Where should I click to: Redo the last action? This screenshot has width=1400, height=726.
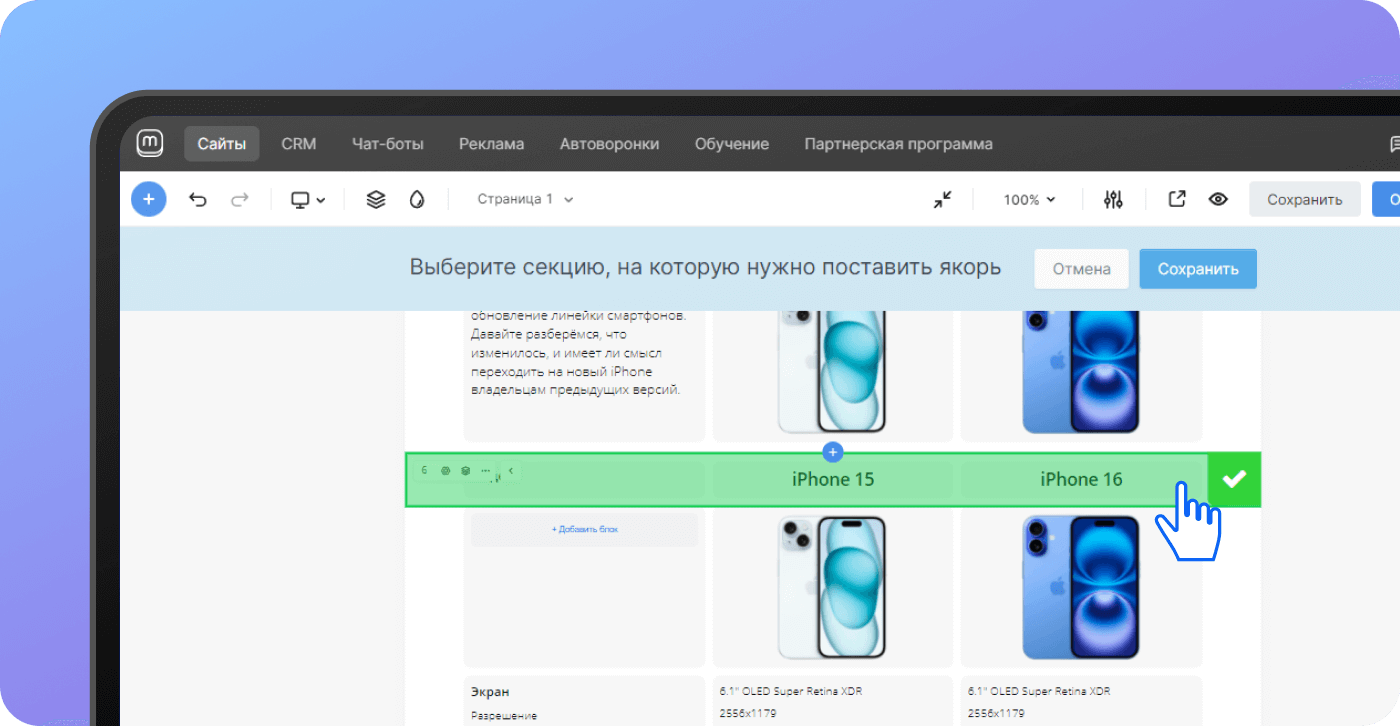click(239, 199)
